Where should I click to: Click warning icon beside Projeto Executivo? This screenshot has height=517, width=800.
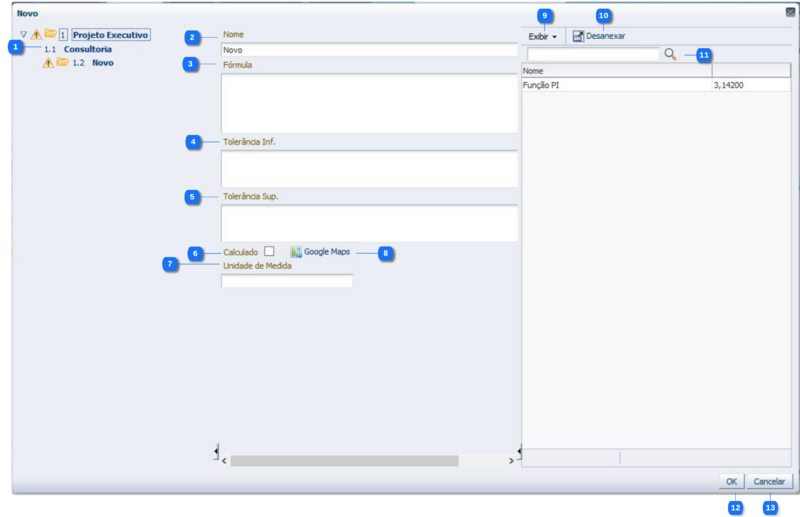(36, 34)
